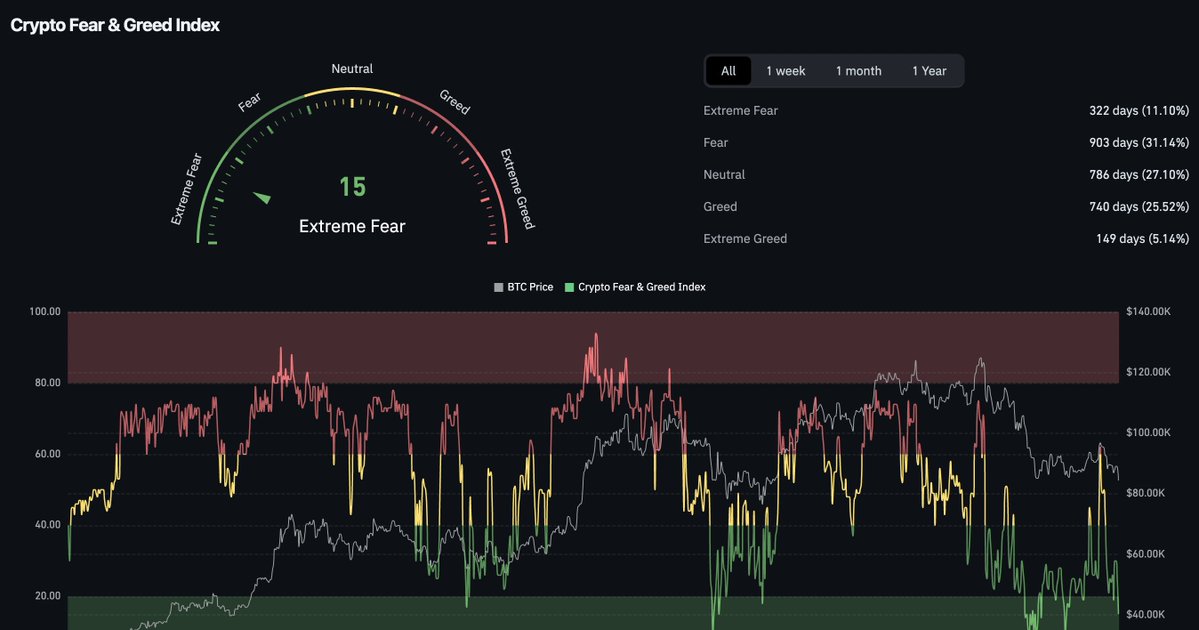Click the 20.00 left axis label
The image size is (1199, 630).
click(x=47, y=596)
